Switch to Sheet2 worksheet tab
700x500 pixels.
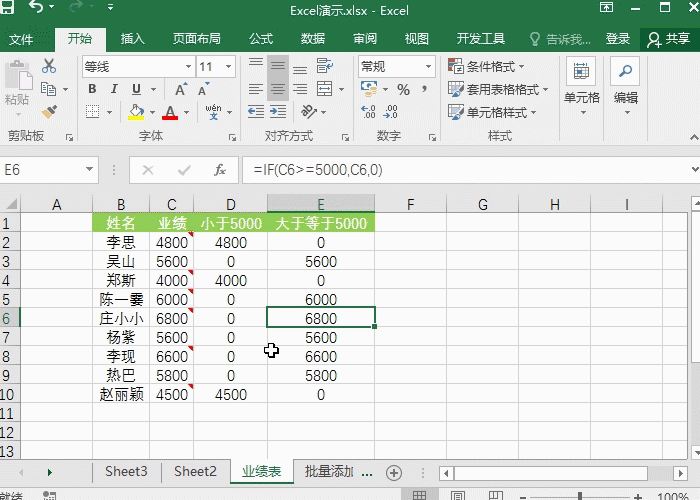pyautogui.click(x=195, y=471)
